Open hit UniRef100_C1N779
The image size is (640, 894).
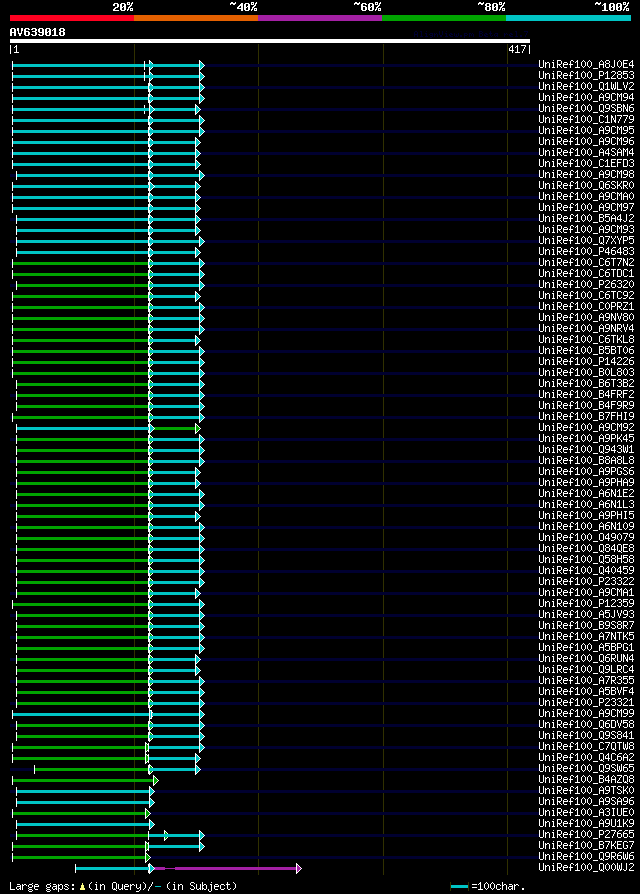(586, 119)
